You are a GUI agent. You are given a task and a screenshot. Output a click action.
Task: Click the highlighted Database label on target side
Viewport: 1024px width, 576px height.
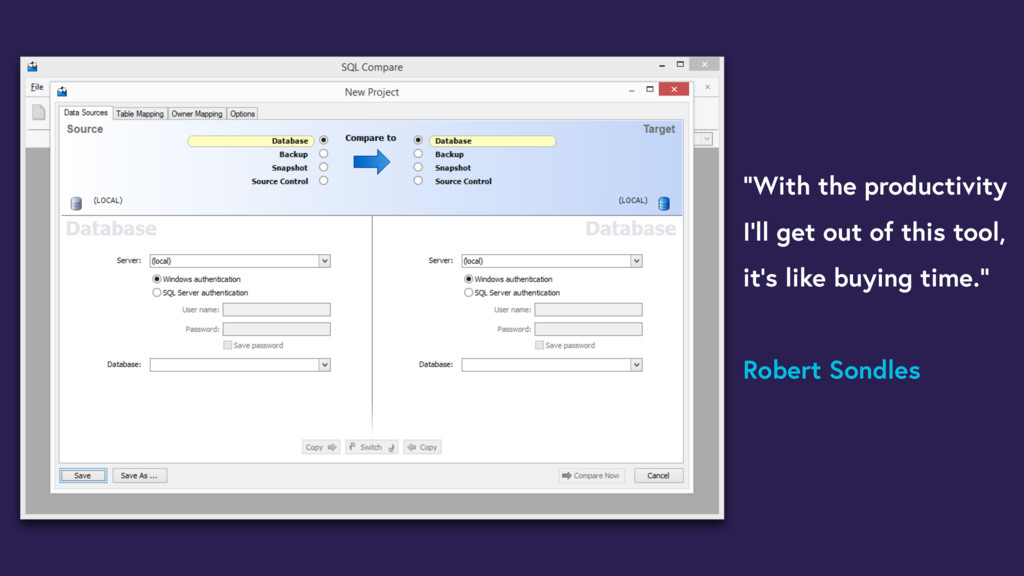pyautogui.click(x=492, y=141)
